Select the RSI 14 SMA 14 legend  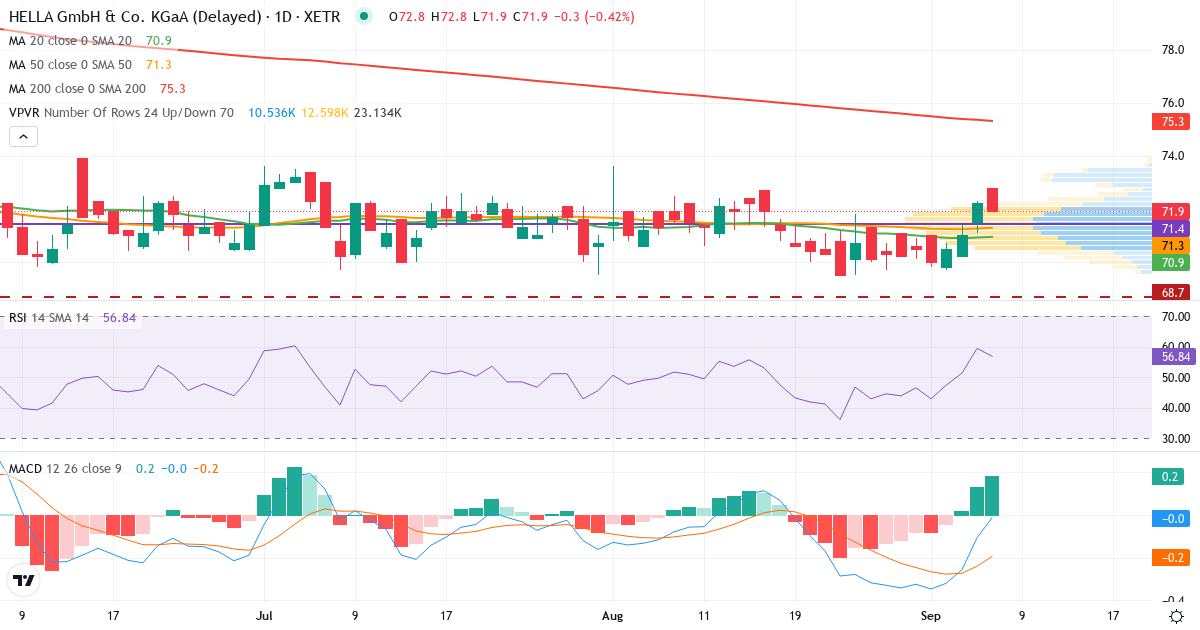[49, 318]
